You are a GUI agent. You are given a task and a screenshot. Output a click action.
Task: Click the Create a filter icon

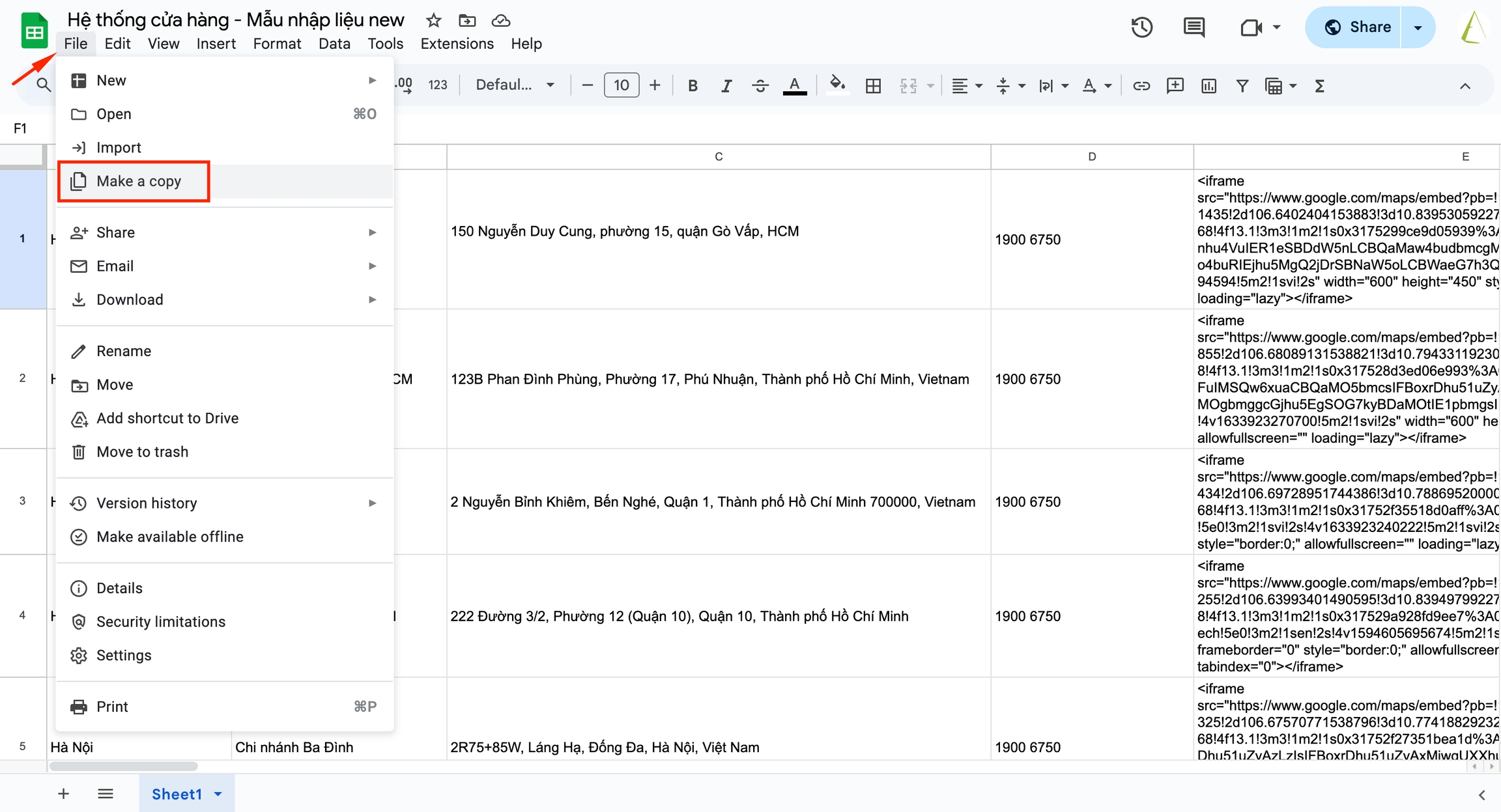pyautogui.click(x=1242, y=85)
